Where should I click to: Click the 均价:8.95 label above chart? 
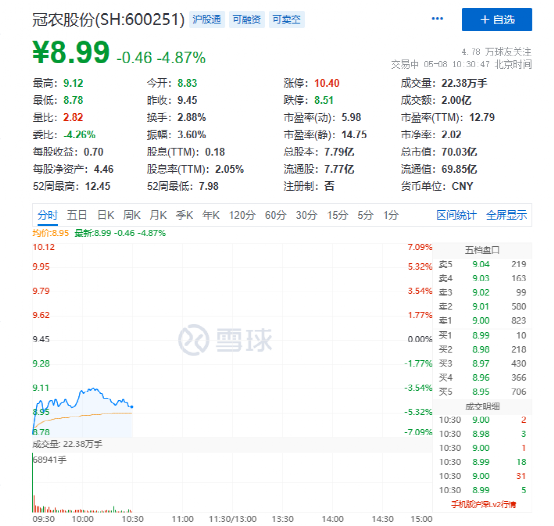(x=50, y=233)
